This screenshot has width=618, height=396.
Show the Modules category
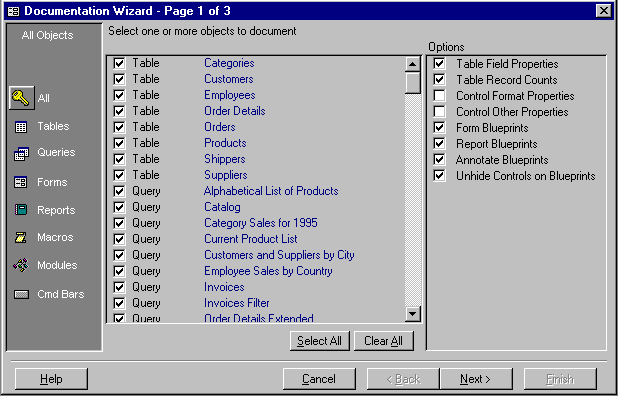57,265
